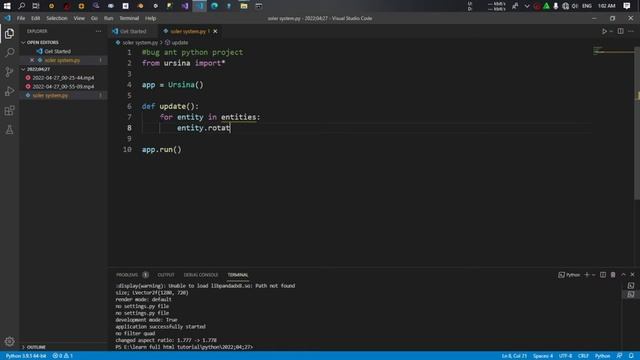Open File Explorer folder on taskbar
Image resolution: width=640 pixels, height=360 pixels.
click(244, 6)
